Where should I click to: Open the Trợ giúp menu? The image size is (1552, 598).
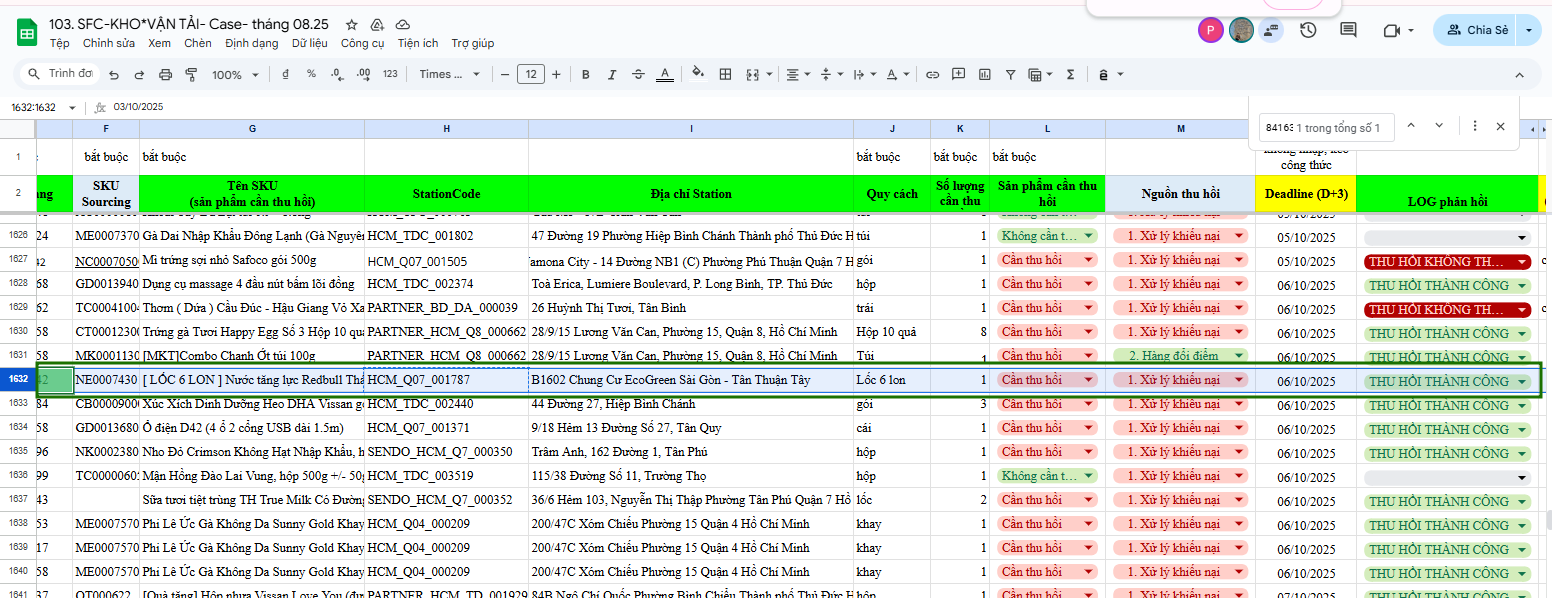tap(473, 43)
